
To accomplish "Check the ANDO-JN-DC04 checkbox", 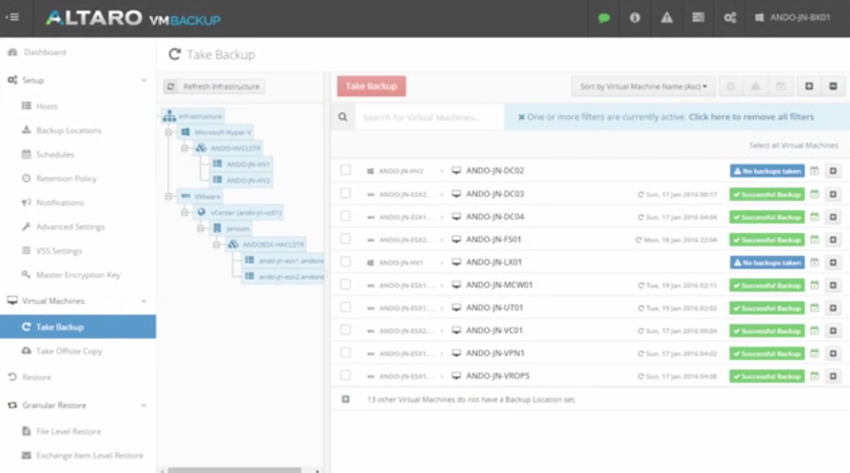I will point(345,216).
